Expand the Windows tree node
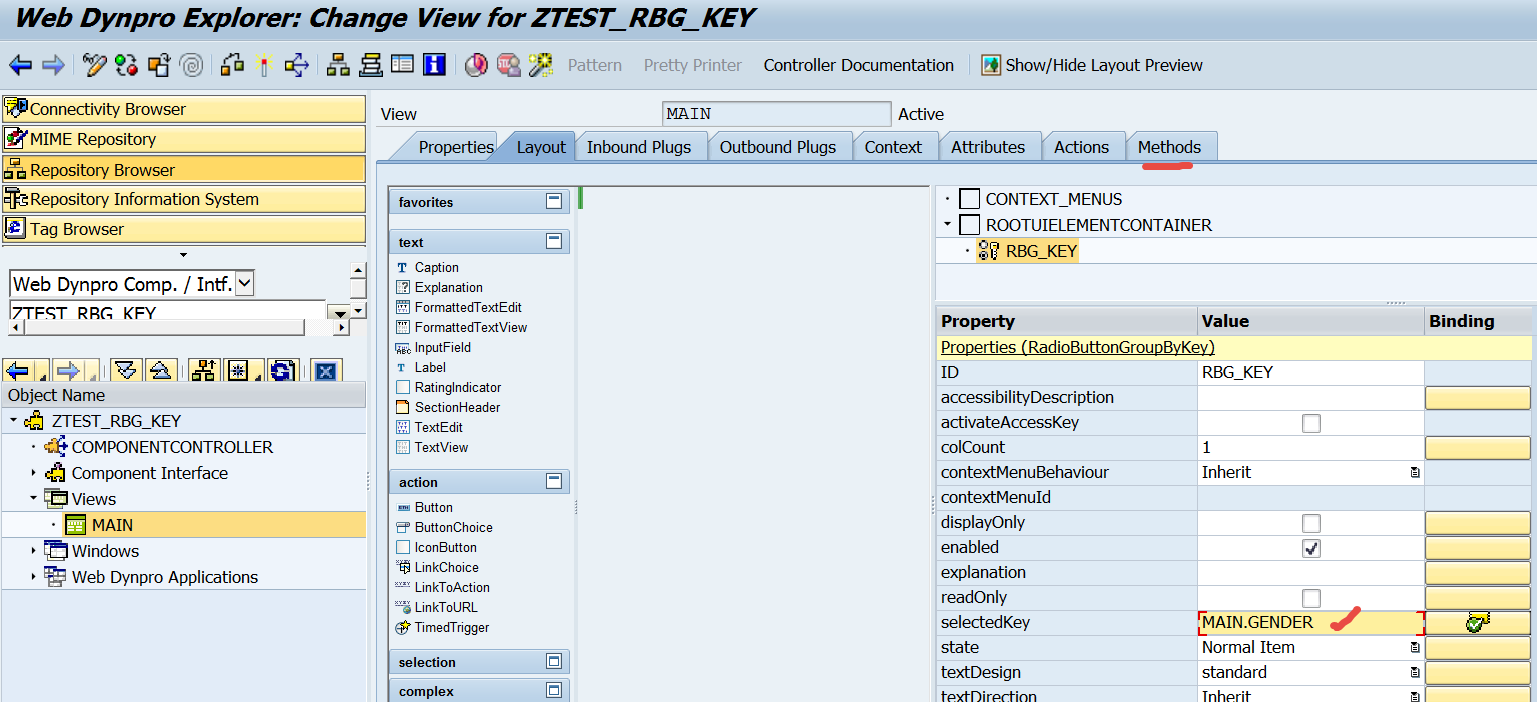1537x702 pixels. (x=33, y=551)
